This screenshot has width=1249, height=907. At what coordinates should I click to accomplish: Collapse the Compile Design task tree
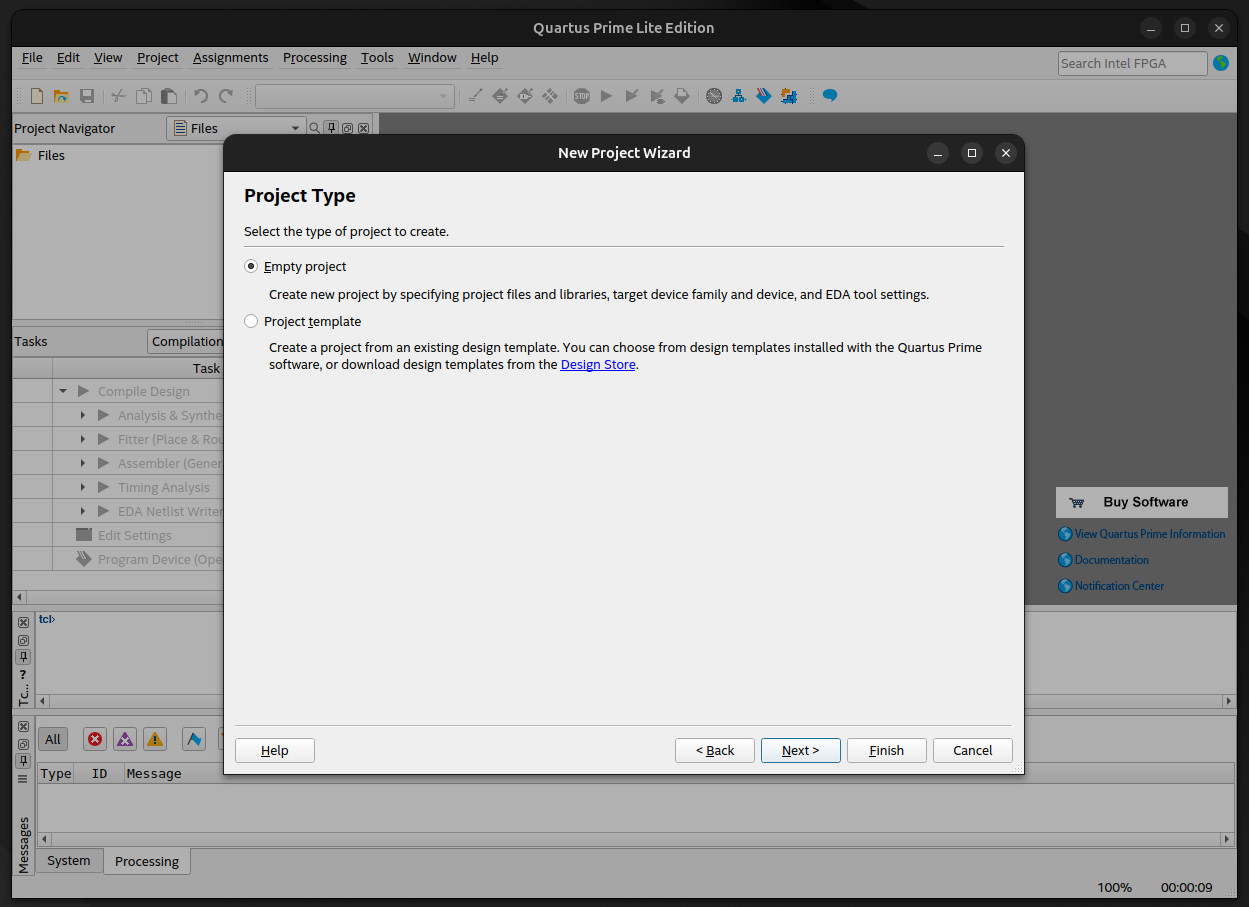[x=64, y=392]
